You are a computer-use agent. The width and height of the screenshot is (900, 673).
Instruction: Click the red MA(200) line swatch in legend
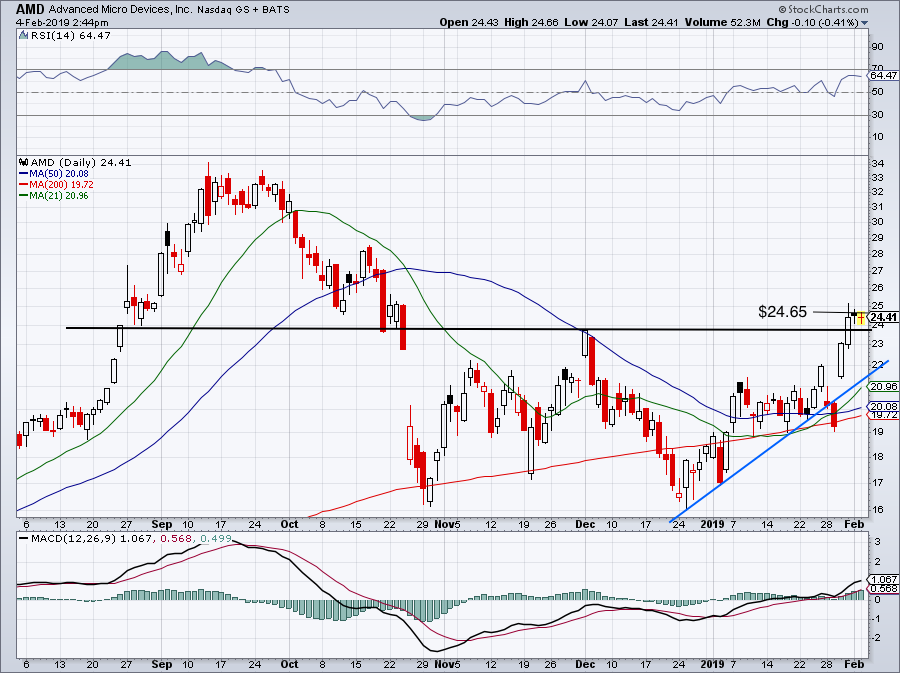point(24,185)
